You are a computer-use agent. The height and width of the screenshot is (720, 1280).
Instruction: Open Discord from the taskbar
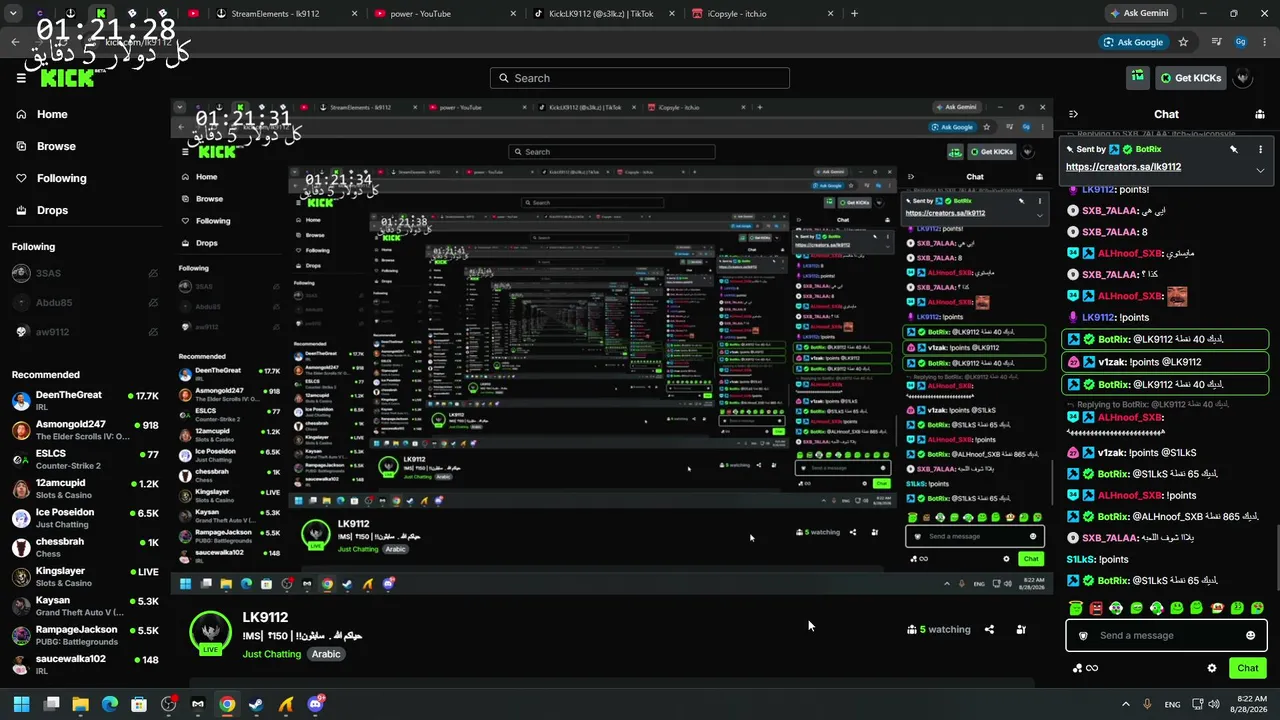[316, 704]
